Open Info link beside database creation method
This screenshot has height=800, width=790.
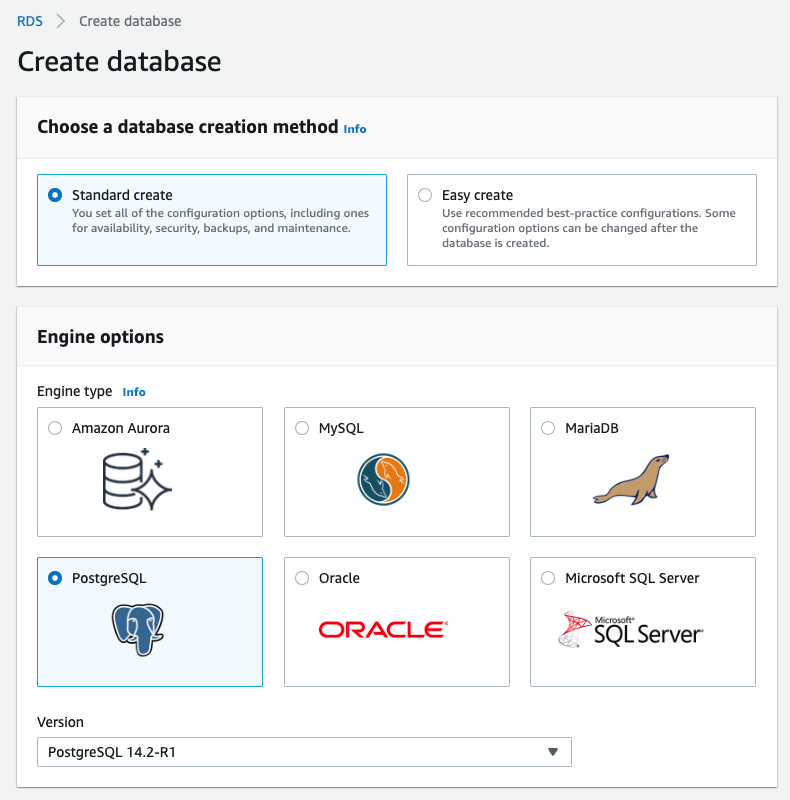[355, 129]
